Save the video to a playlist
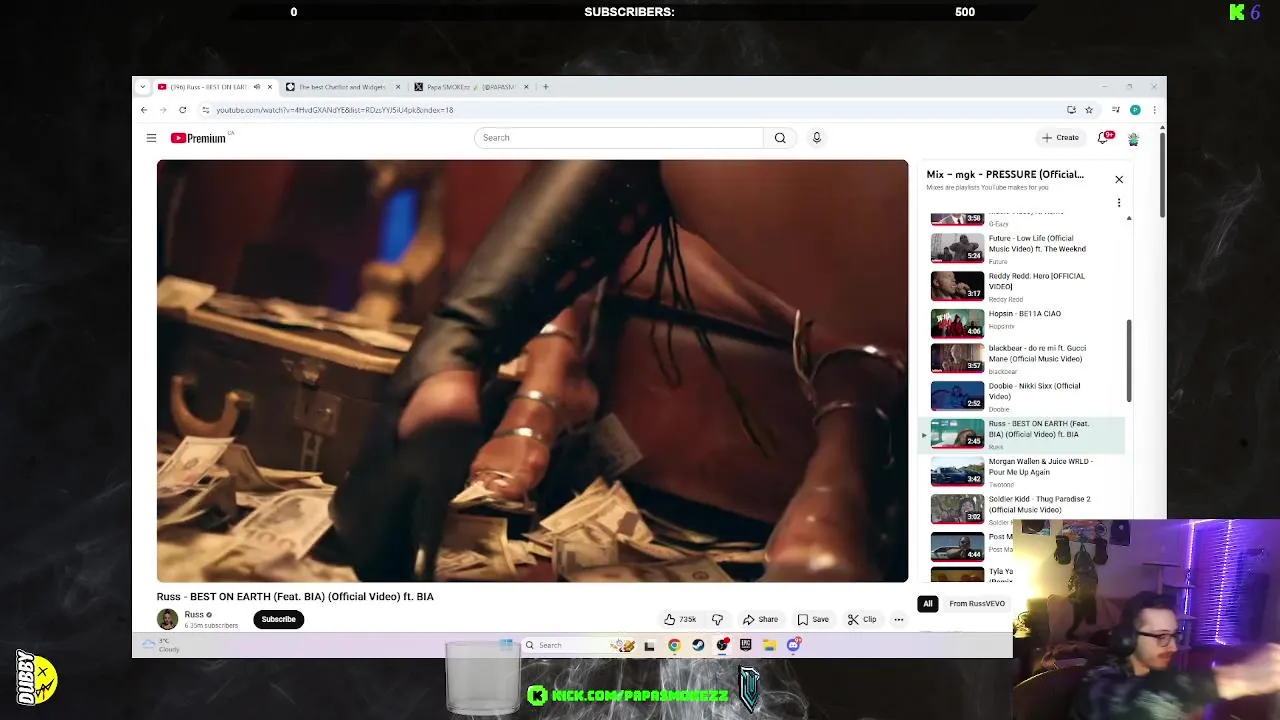Screen dimensions: 1280x720 point(813,619)
